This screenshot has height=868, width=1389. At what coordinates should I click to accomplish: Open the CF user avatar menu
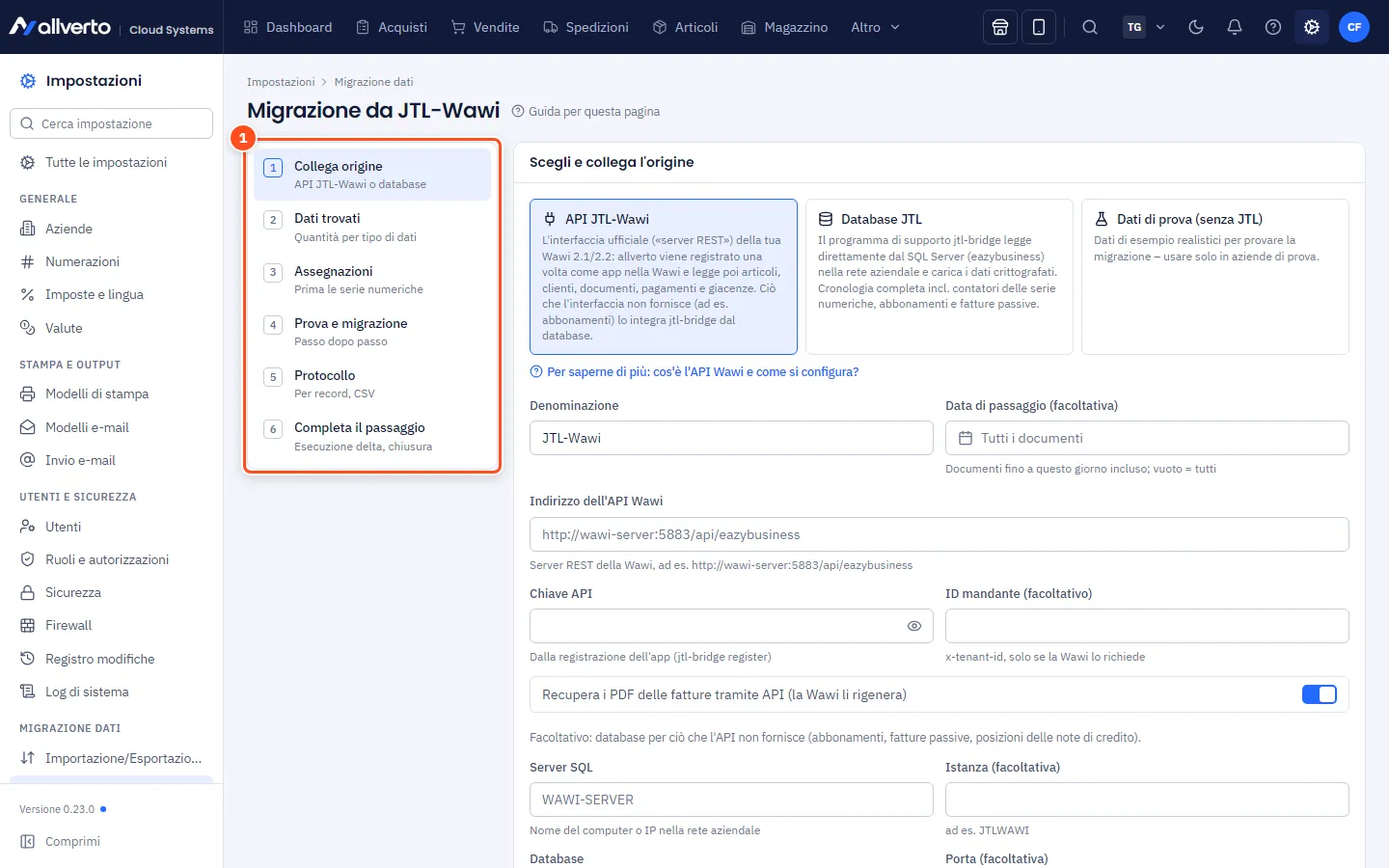(1354, 27)
